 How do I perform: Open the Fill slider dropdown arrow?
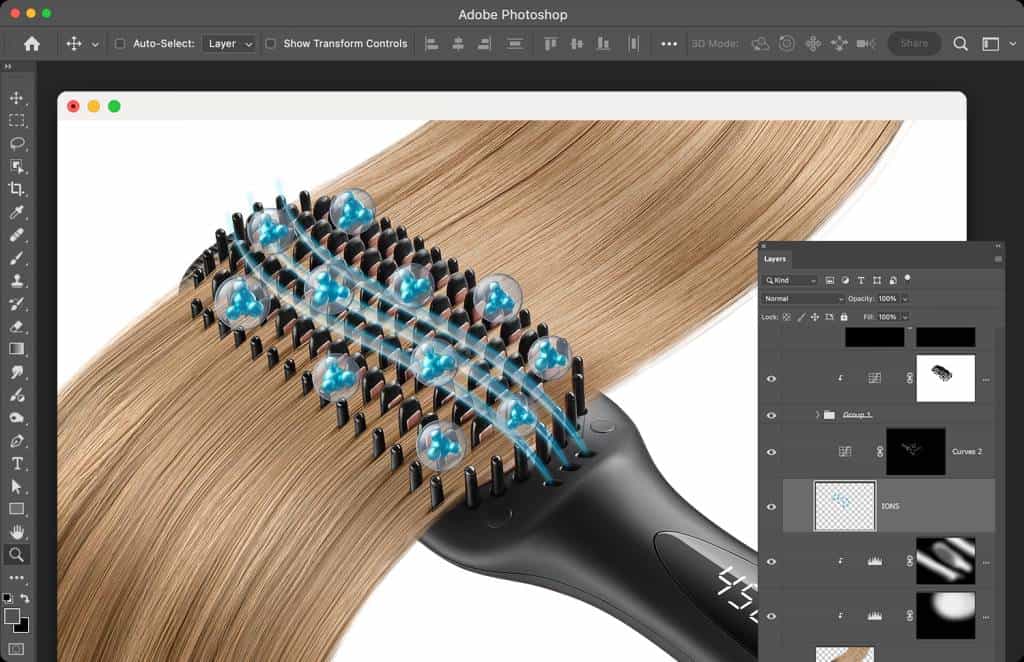coord(905,317)
